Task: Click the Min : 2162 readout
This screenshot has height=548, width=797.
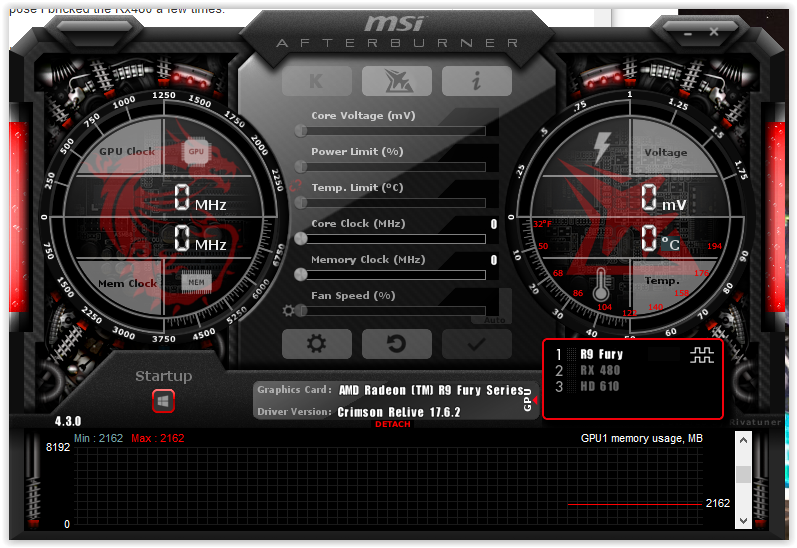Action: 99,438
